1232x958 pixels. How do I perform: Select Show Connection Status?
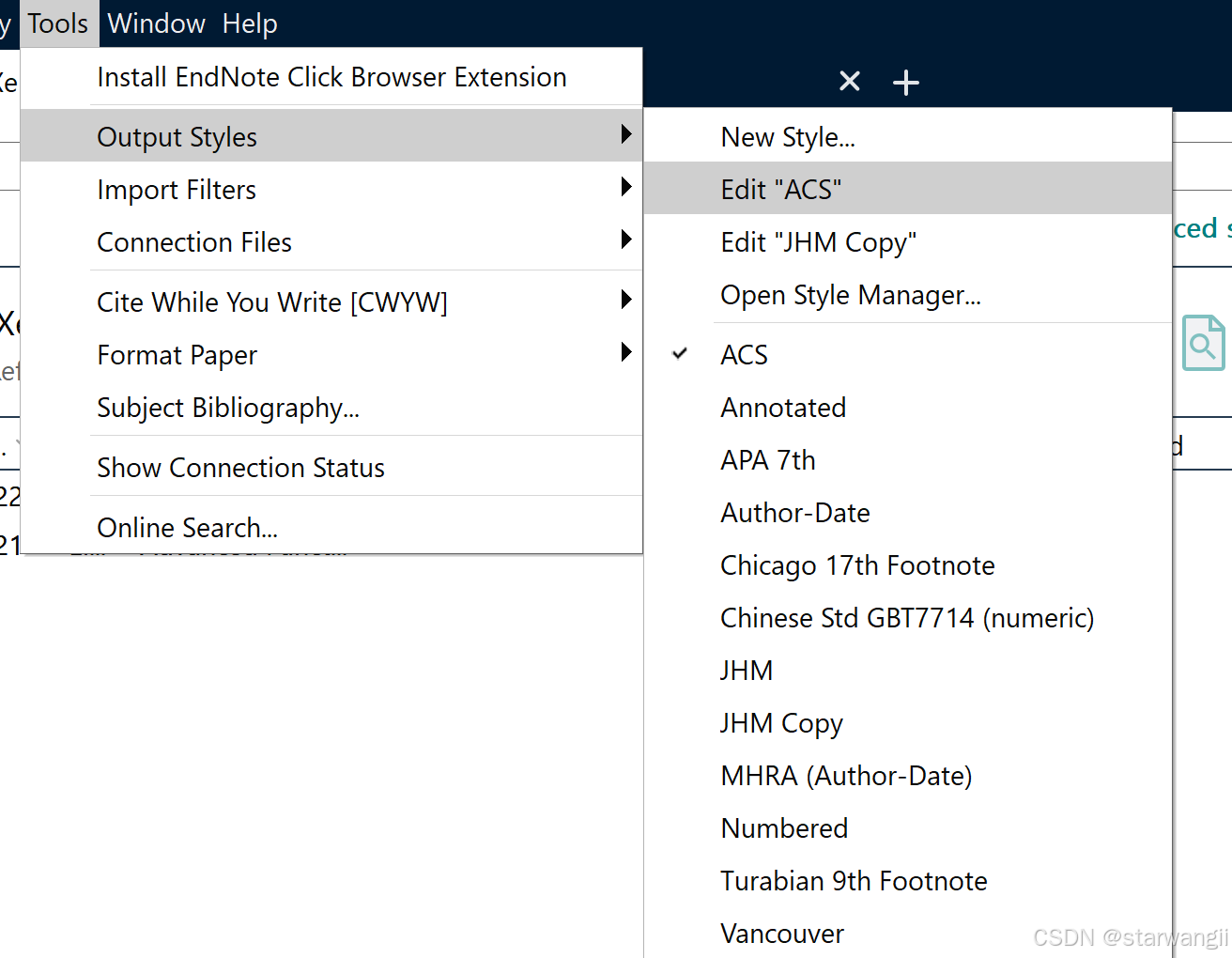(x=331, y=468)
